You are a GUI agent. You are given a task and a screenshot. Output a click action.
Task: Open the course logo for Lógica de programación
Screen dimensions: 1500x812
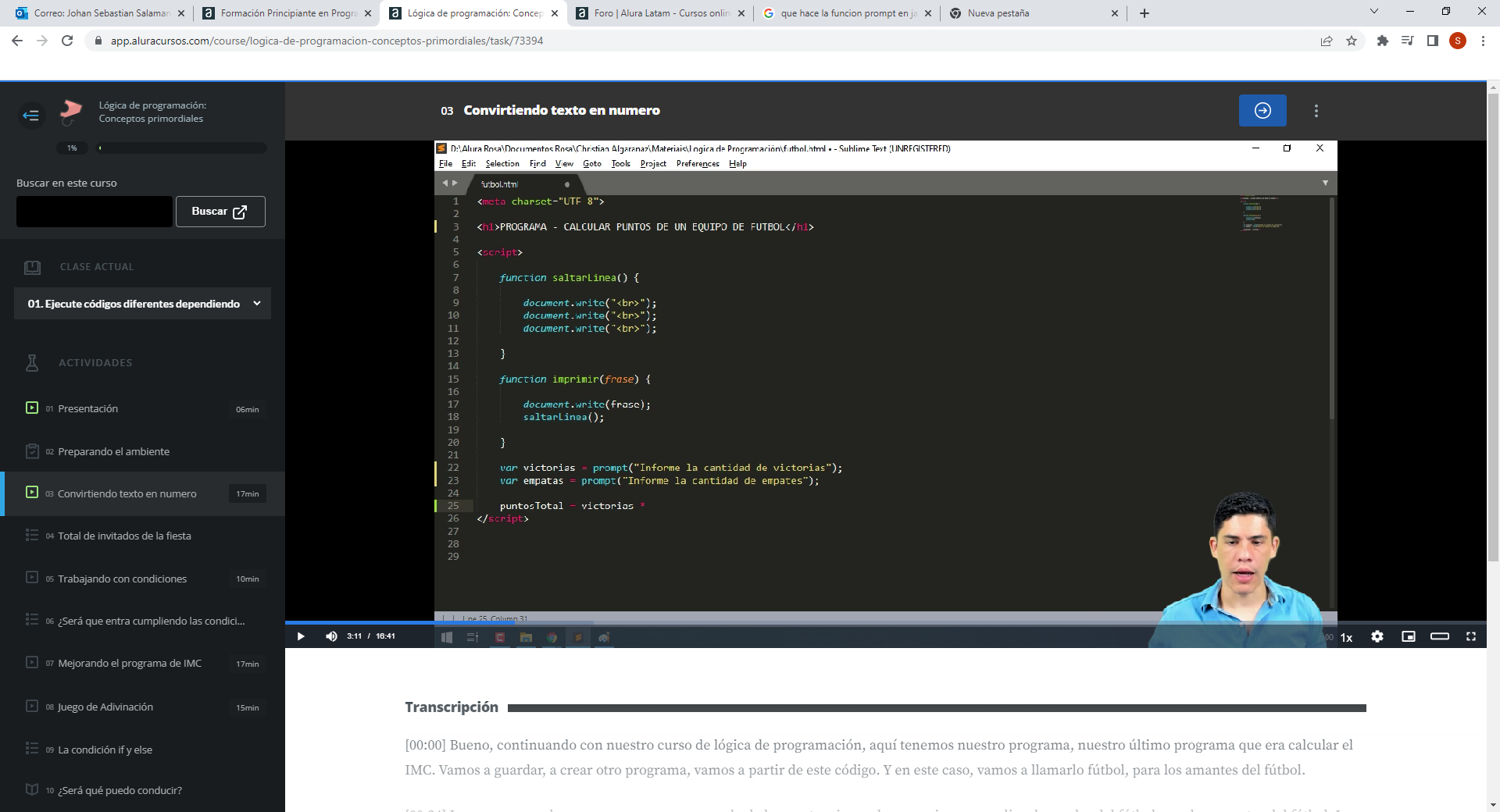(71, 111)
